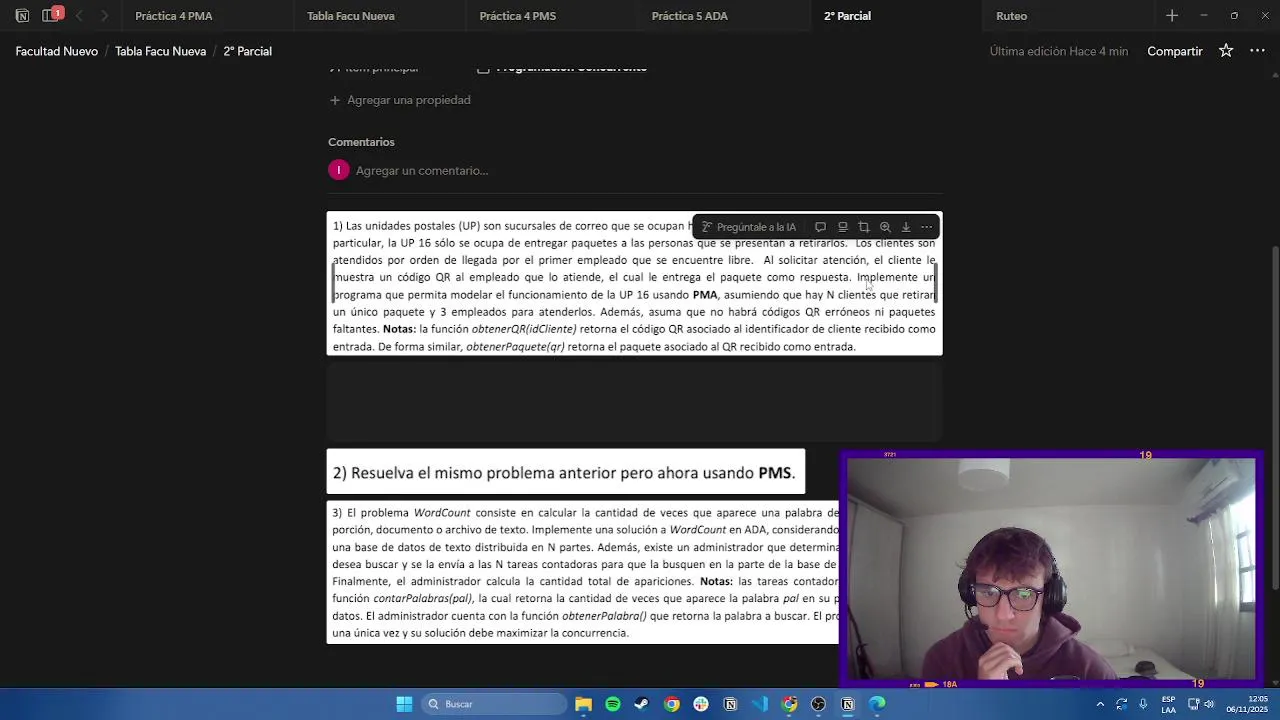Open Spotify from the taskbar

pyautogui.click(x=612, y=704)
